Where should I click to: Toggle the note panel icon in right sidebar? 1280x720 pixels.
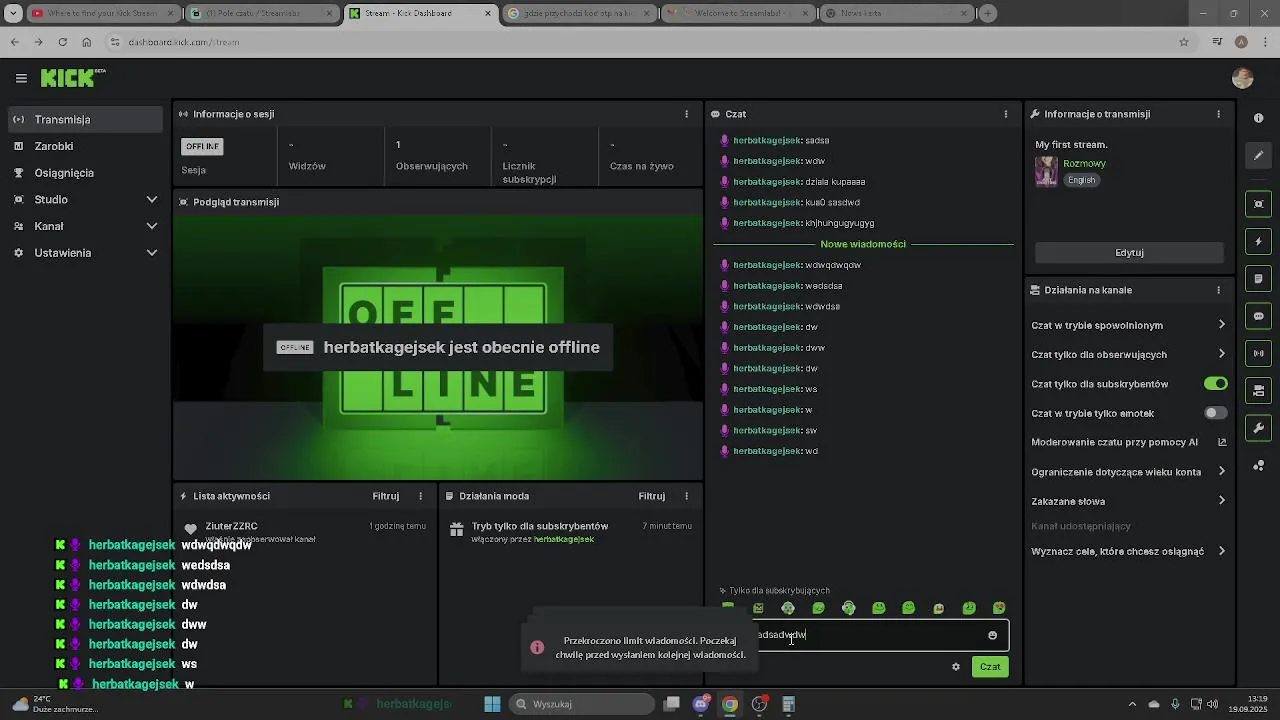1258,279
